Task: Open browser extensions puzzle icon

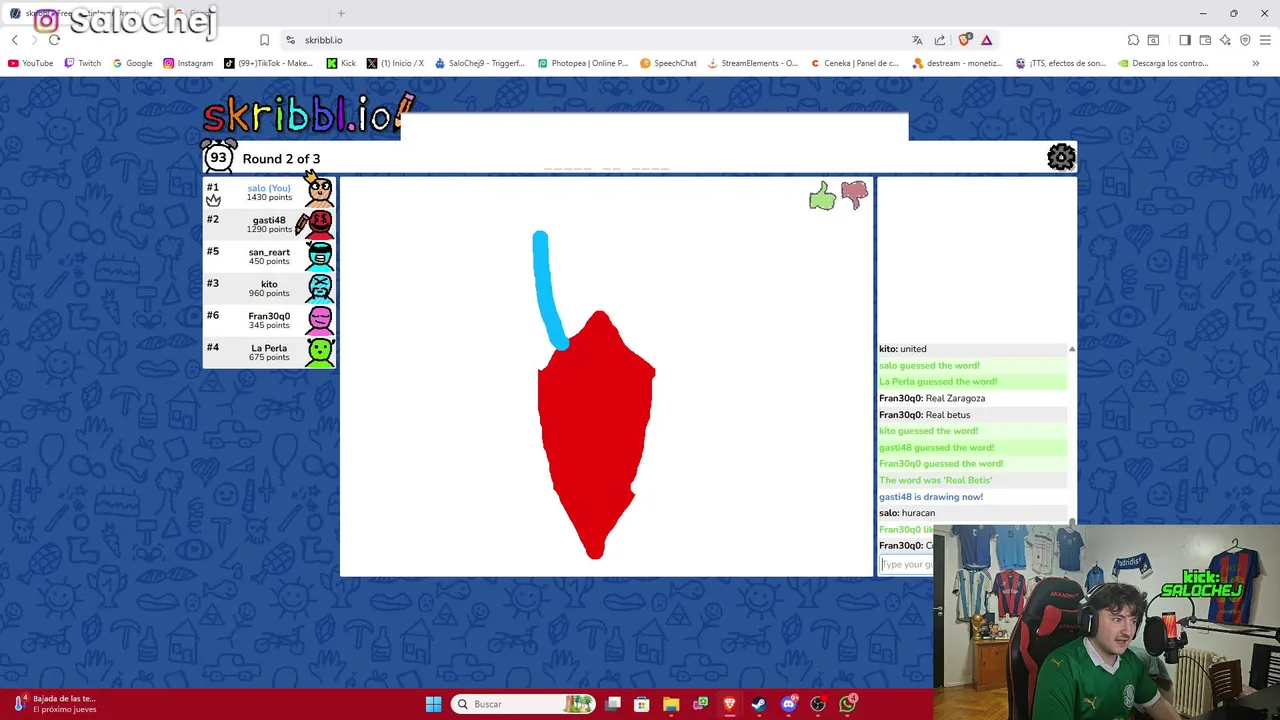Action: click(x=1133, y=40)
